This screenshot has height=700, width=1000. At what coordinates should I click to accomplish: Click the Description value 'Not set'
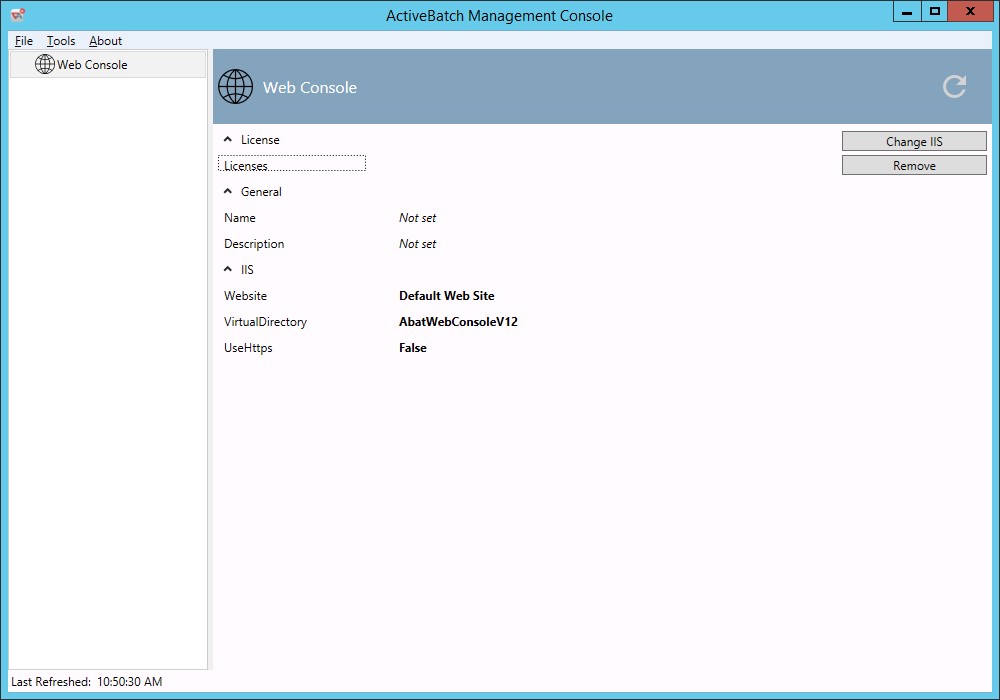tap(417, 244)
